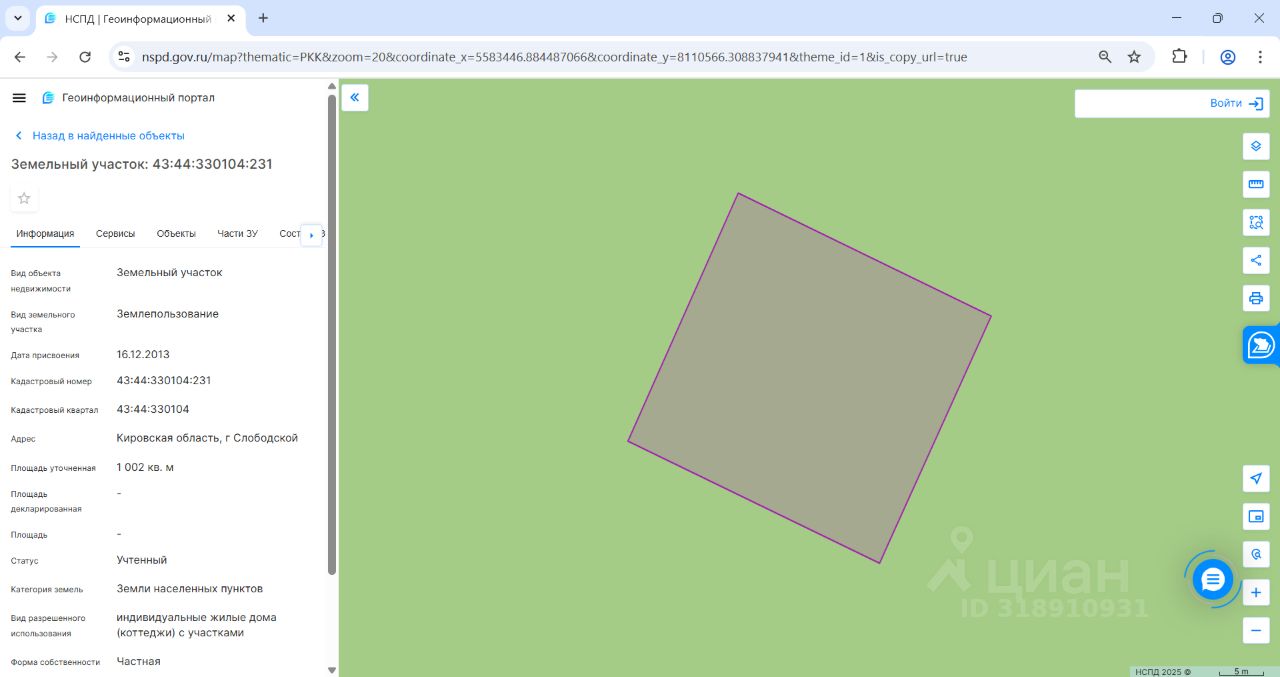Viewport: 1280px width, 677px height.
Task: Zoom out on the map
Action: pyautogui.click(x=1256, y=630)
